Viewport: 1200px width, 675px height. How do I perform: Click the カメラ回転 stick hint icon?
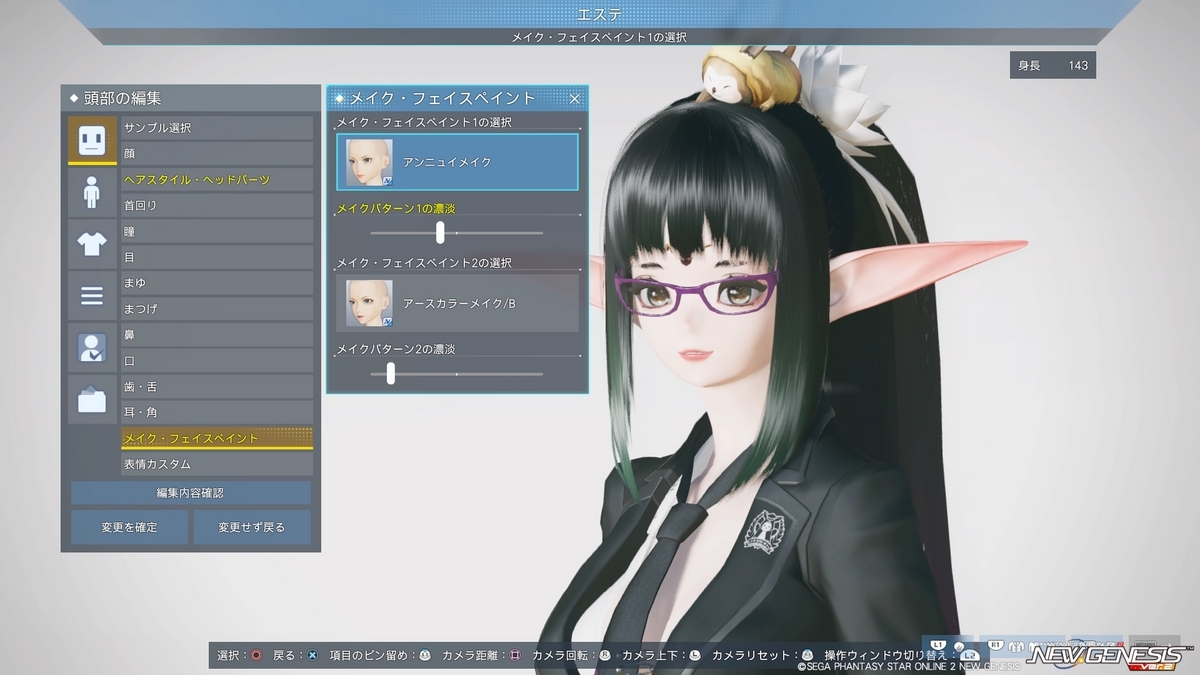tap(604, 655)
